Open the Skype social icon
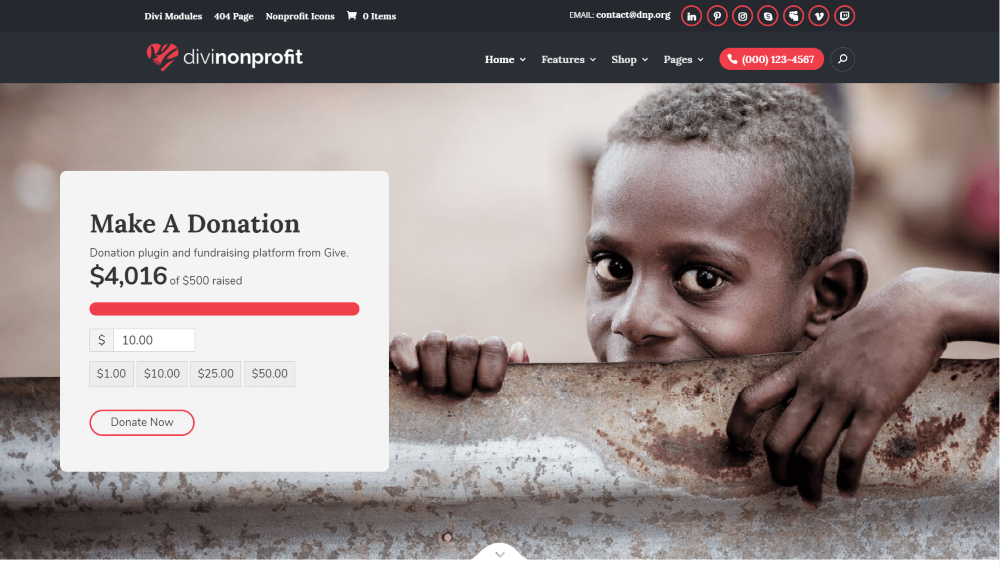Screen dimensions: 1000x568 pyautogui.click(x=768, y=16)
